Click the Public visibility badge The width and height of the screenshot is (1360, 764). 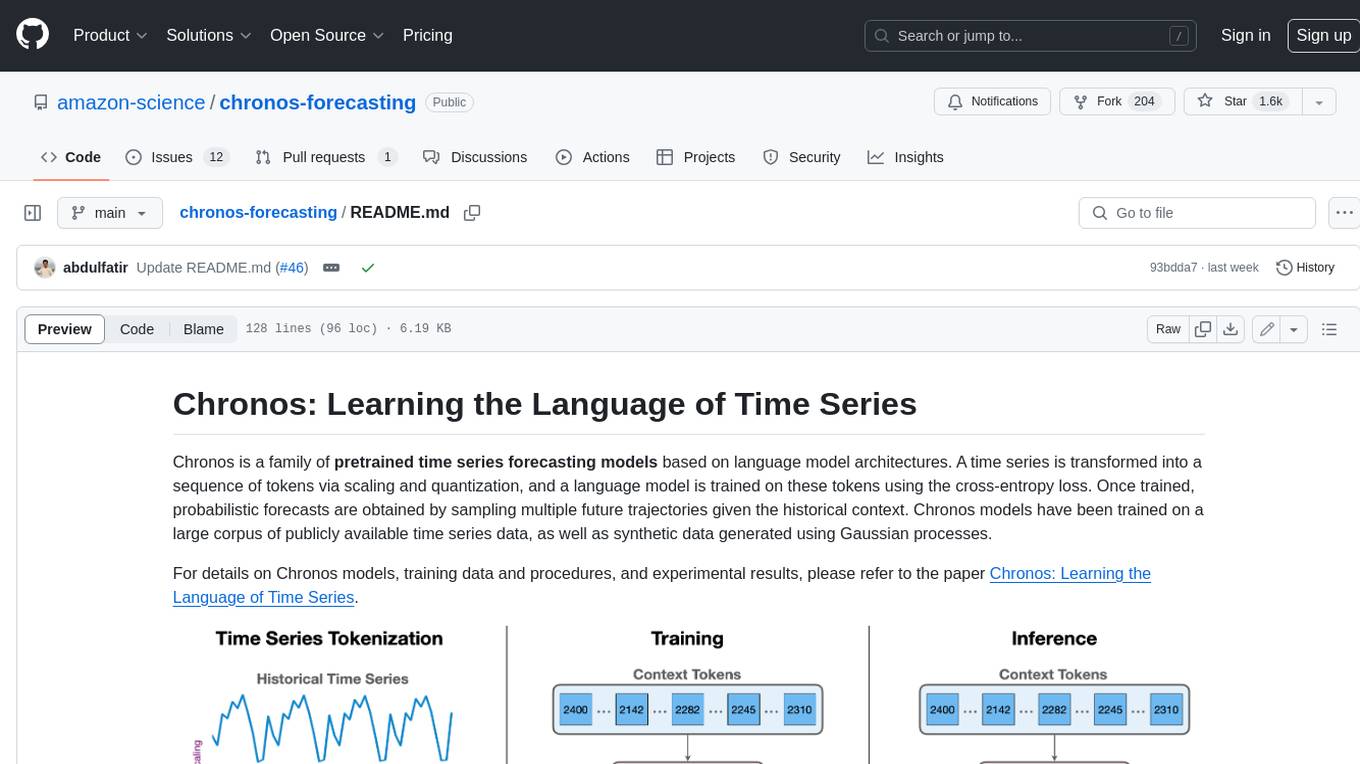coord(449,102)
